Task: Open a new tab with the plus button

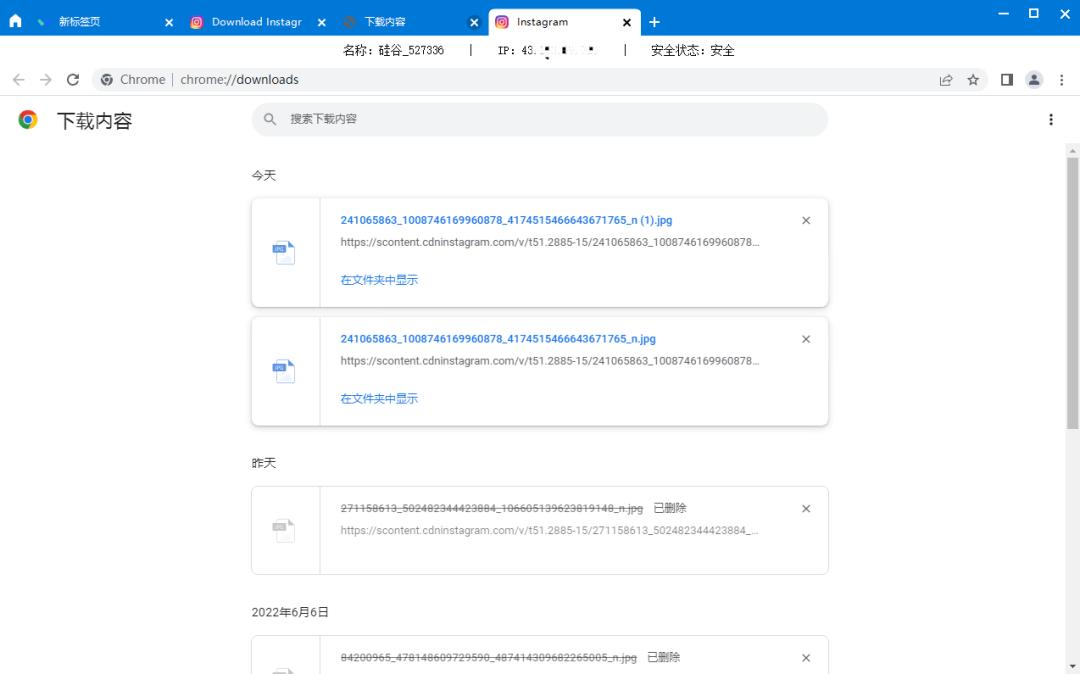Action: coord(654,21)
